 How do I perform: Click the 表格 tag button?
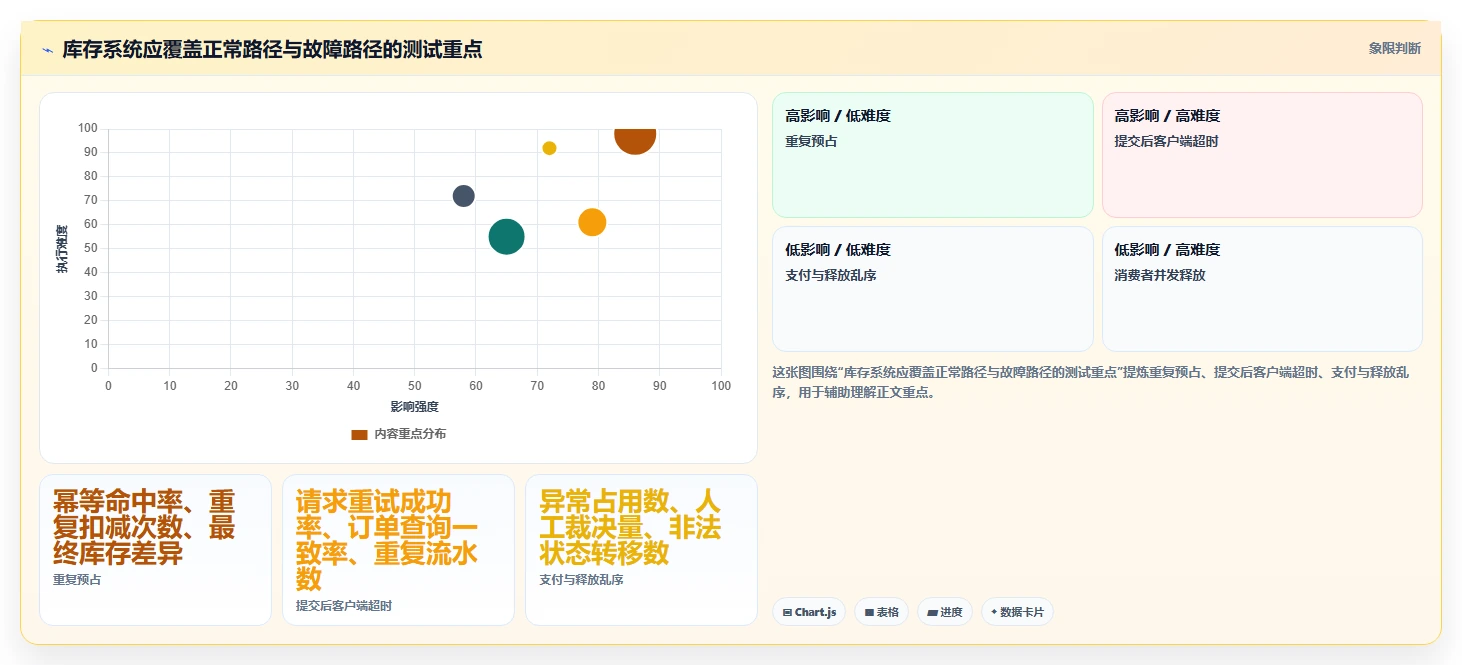click(881, 612)
